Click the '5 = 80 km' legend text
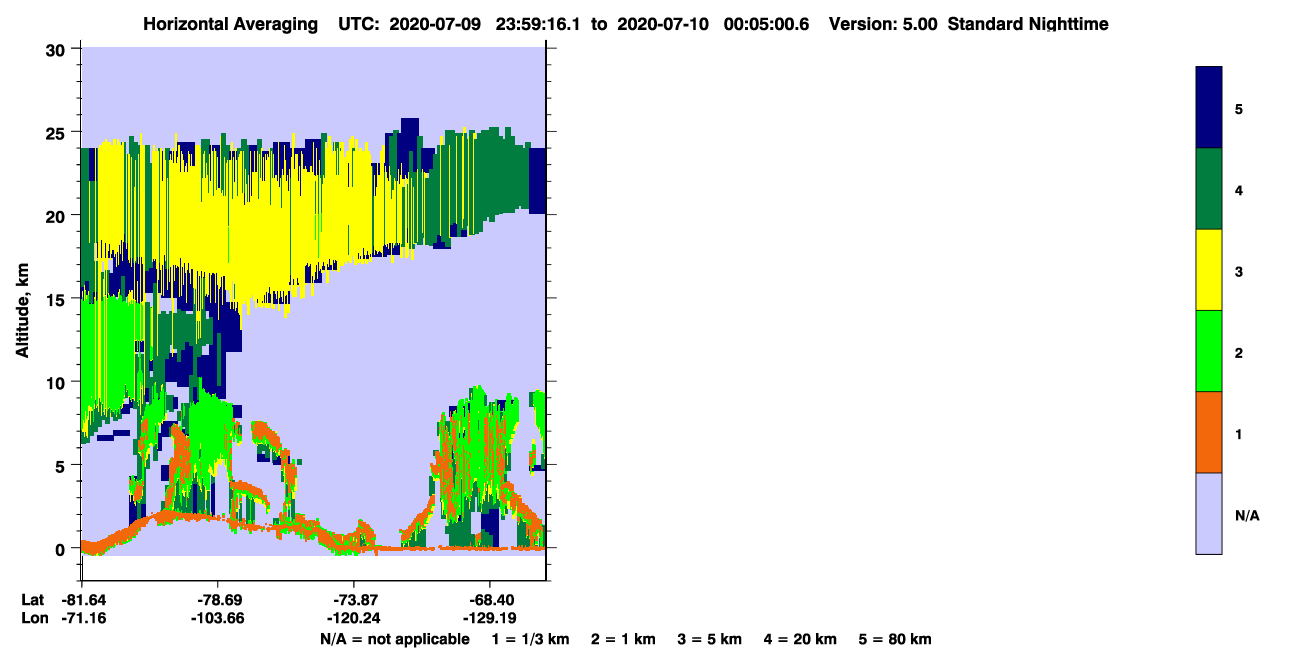 coord(895,639)
